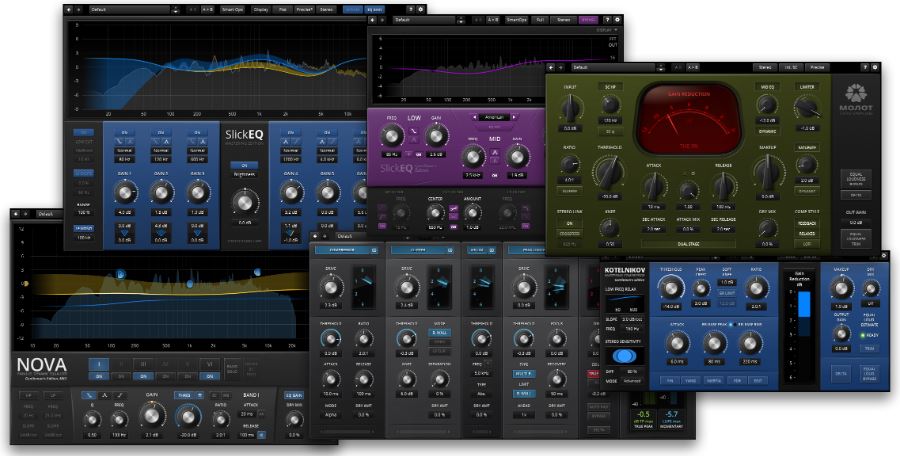Toggle band 2 ON in blue SlickEQ Mastering
The image size is (900, 456).
[x=161, y=133]
